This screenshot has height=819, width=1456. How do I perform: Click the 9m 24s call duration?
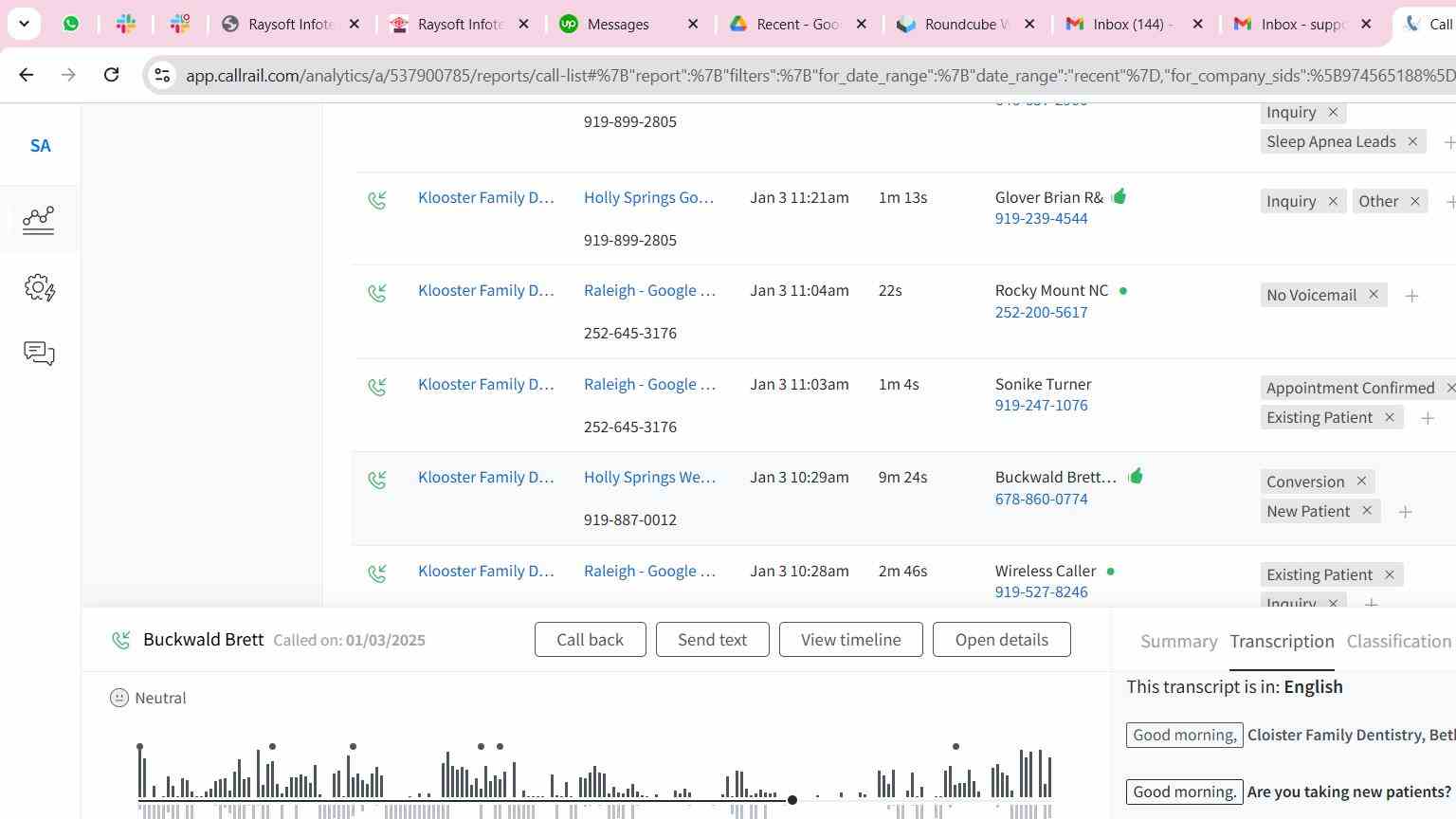click(902, 478)
